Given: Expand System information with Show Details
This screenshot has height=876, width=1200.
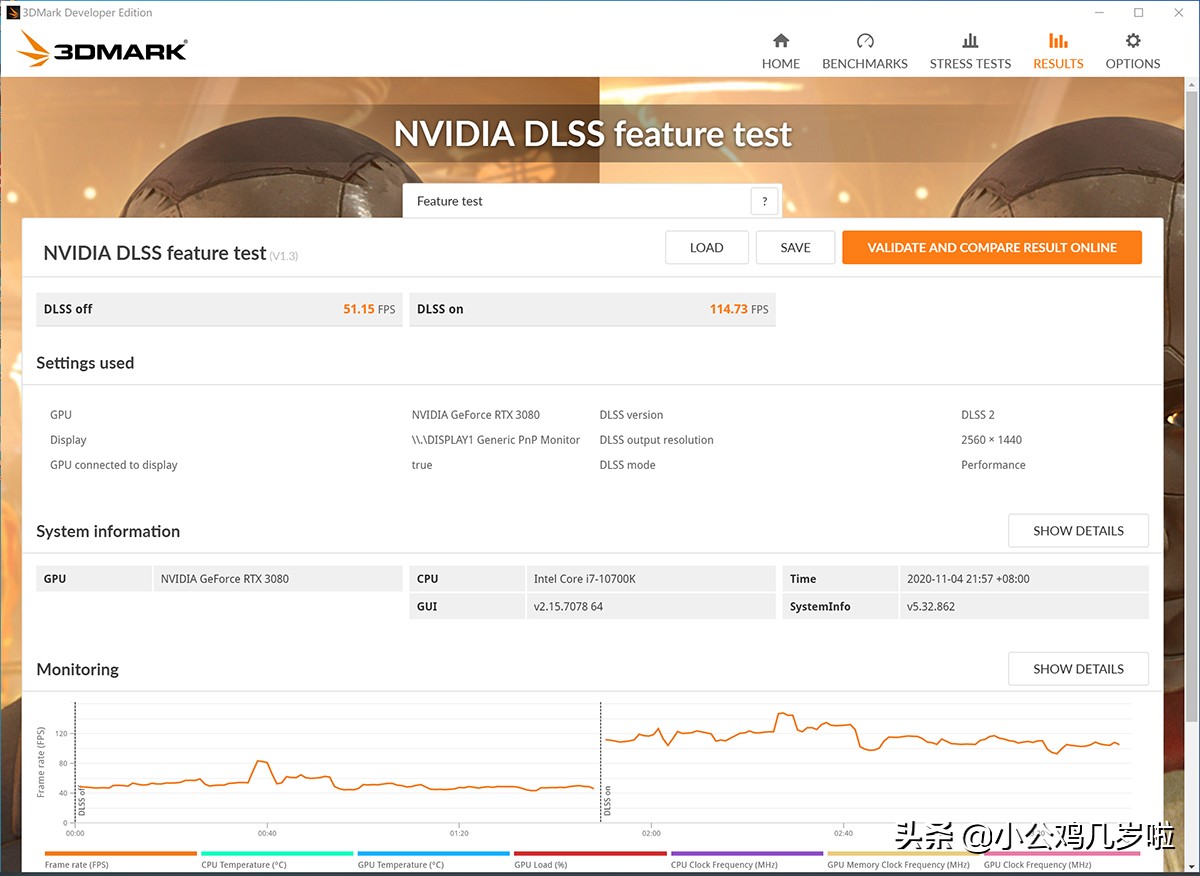Looking at the screenshot, I should [x=1078, y=531].
